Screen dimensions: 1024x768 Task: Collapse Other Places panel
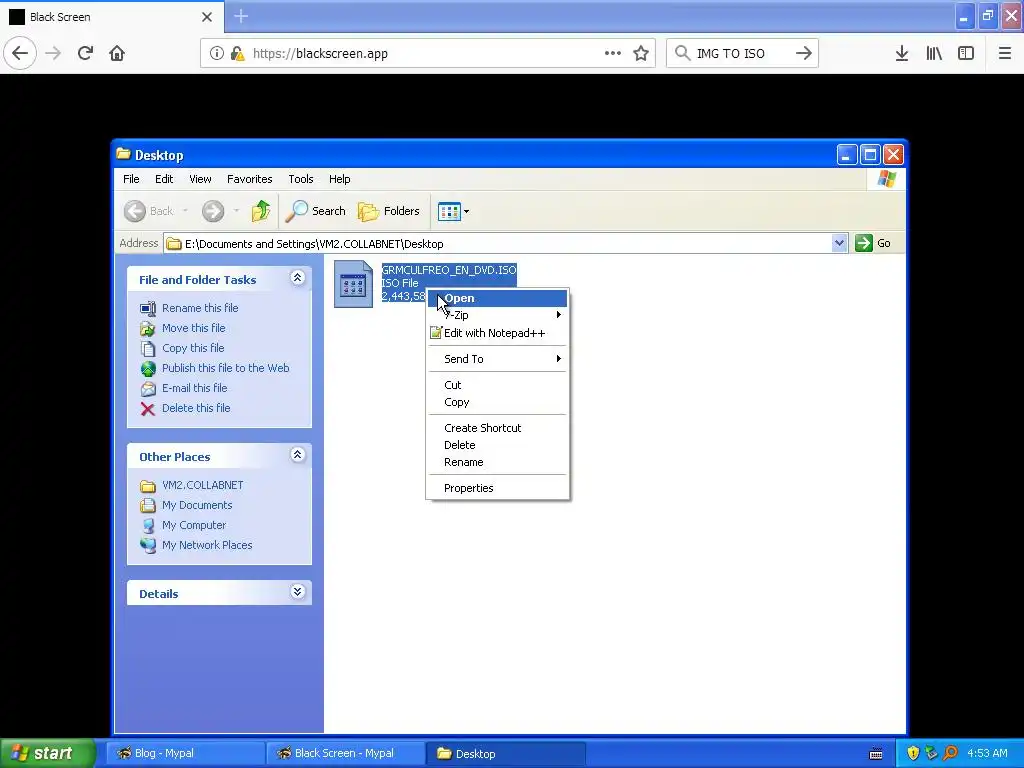click(x=297, y=455)
